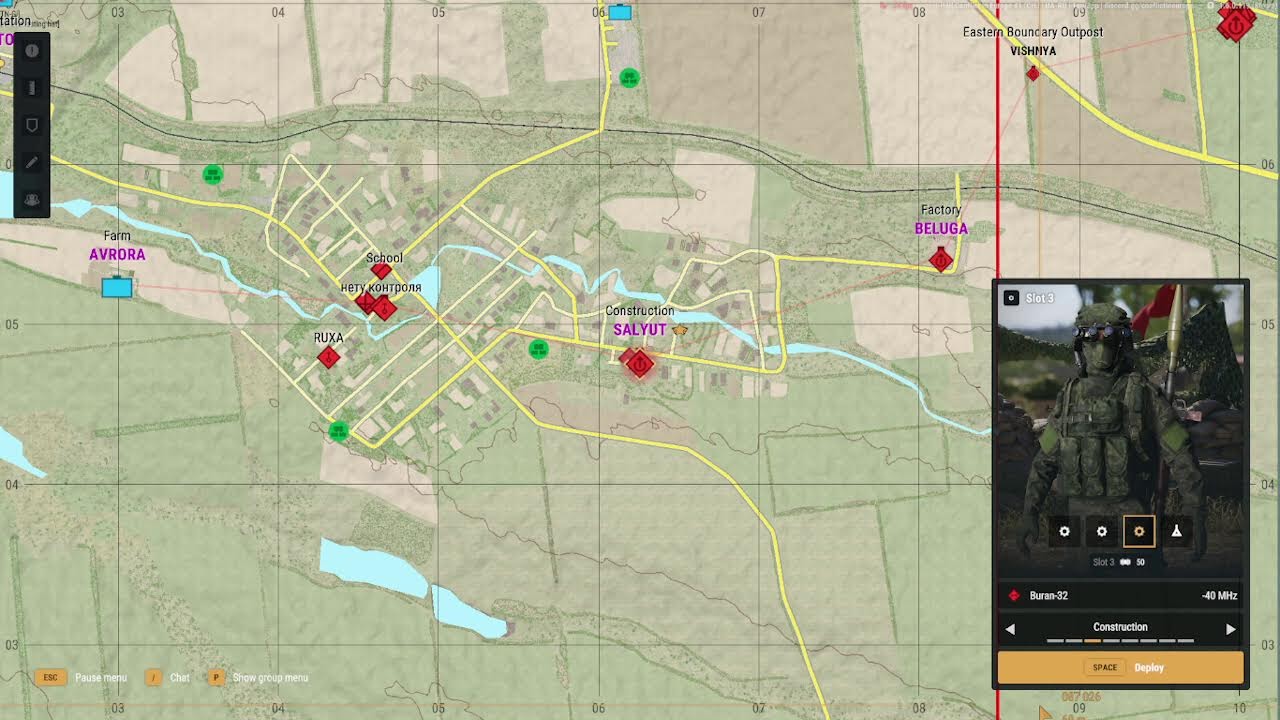Click the green marker northwest of town
Screen dimensions: 1280x720
(x=212, y=174)
